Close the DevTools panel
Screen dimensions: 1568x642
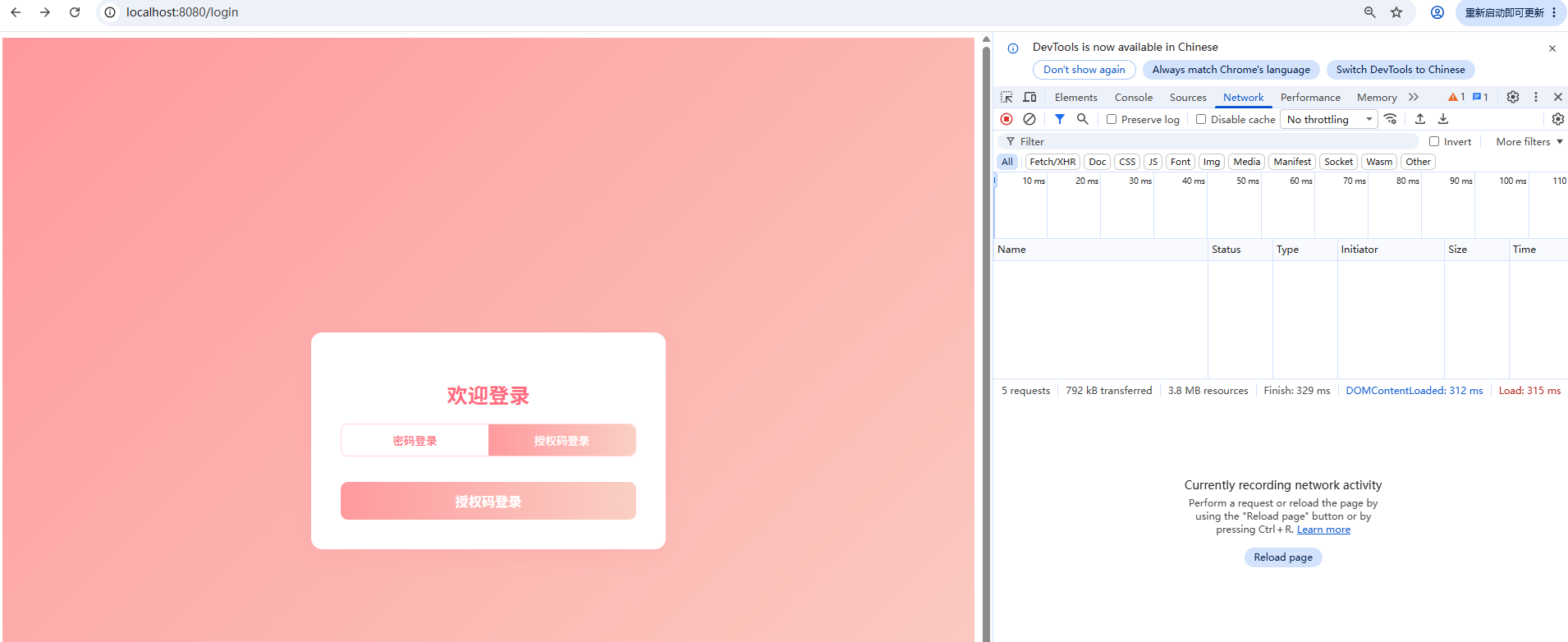point(1558,97)
